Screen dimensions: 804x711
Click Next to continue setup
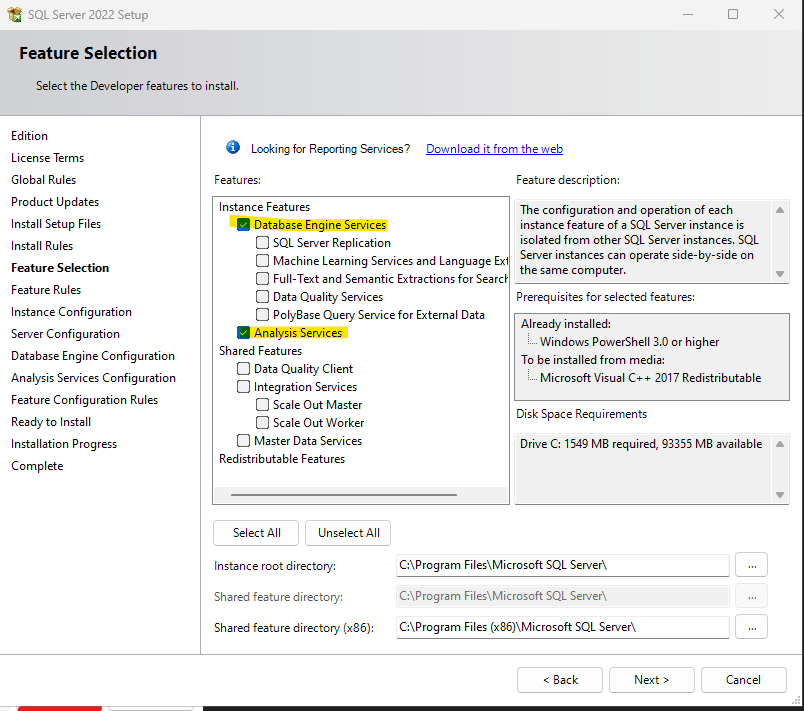pos(652,680)
